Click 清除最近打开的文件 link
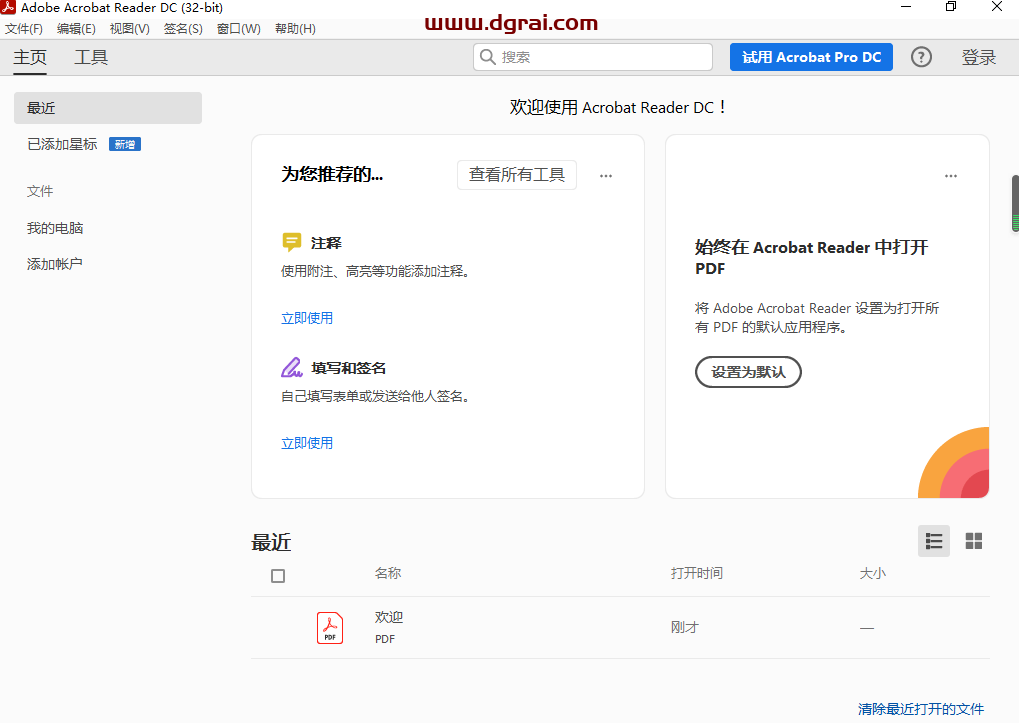The height and width of the screenshot is (723, 1019). [920, 709]
